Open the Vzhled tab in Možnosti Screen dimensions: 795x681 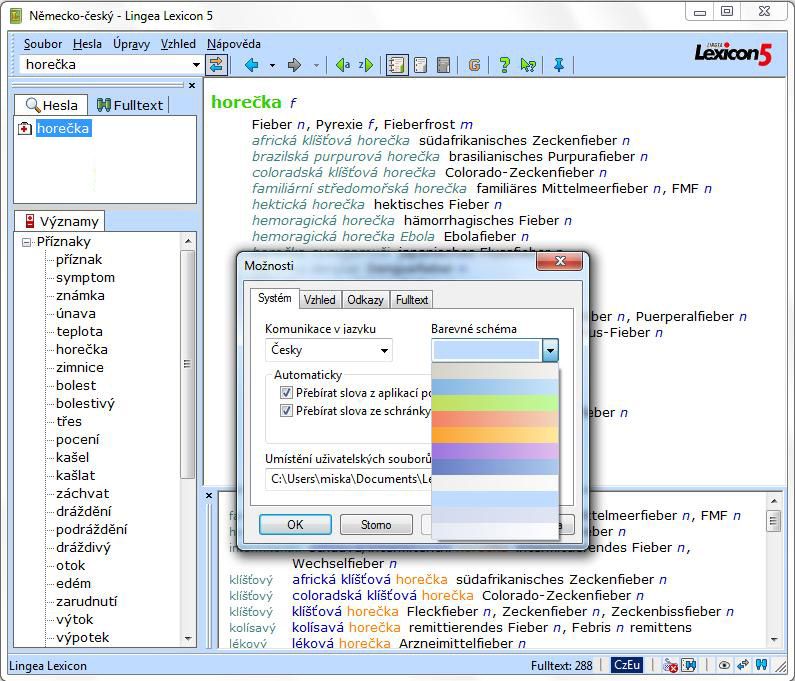coord(319,300)
